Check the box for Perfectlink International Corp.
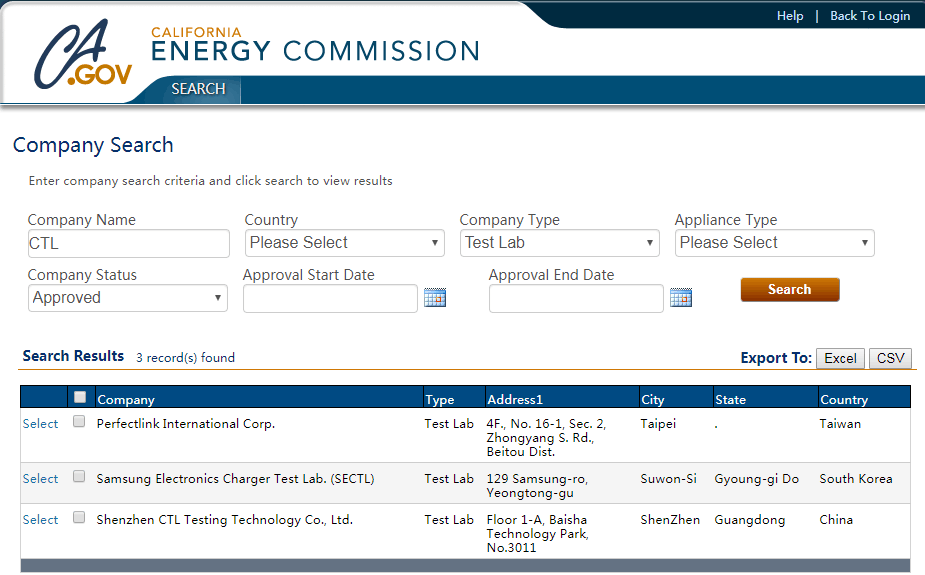Image resolution: width=925 pixels, height=575 pixels. click(79, 421)
